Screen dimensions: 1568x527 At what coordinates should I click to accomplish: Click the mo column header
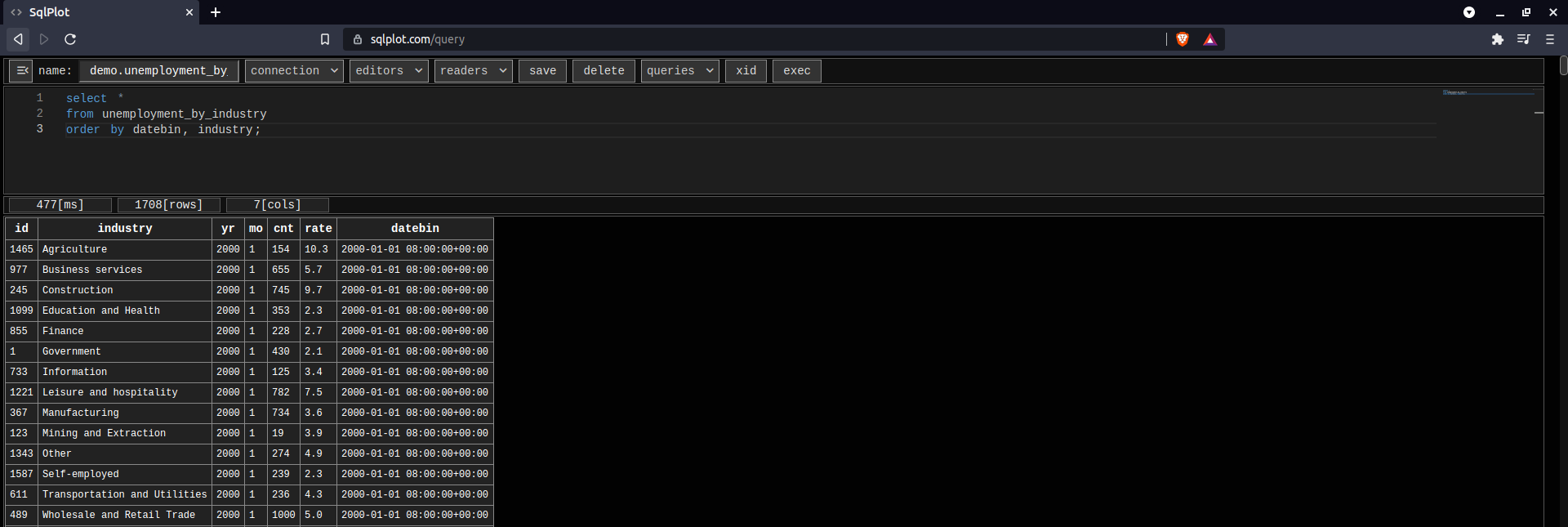256,229
